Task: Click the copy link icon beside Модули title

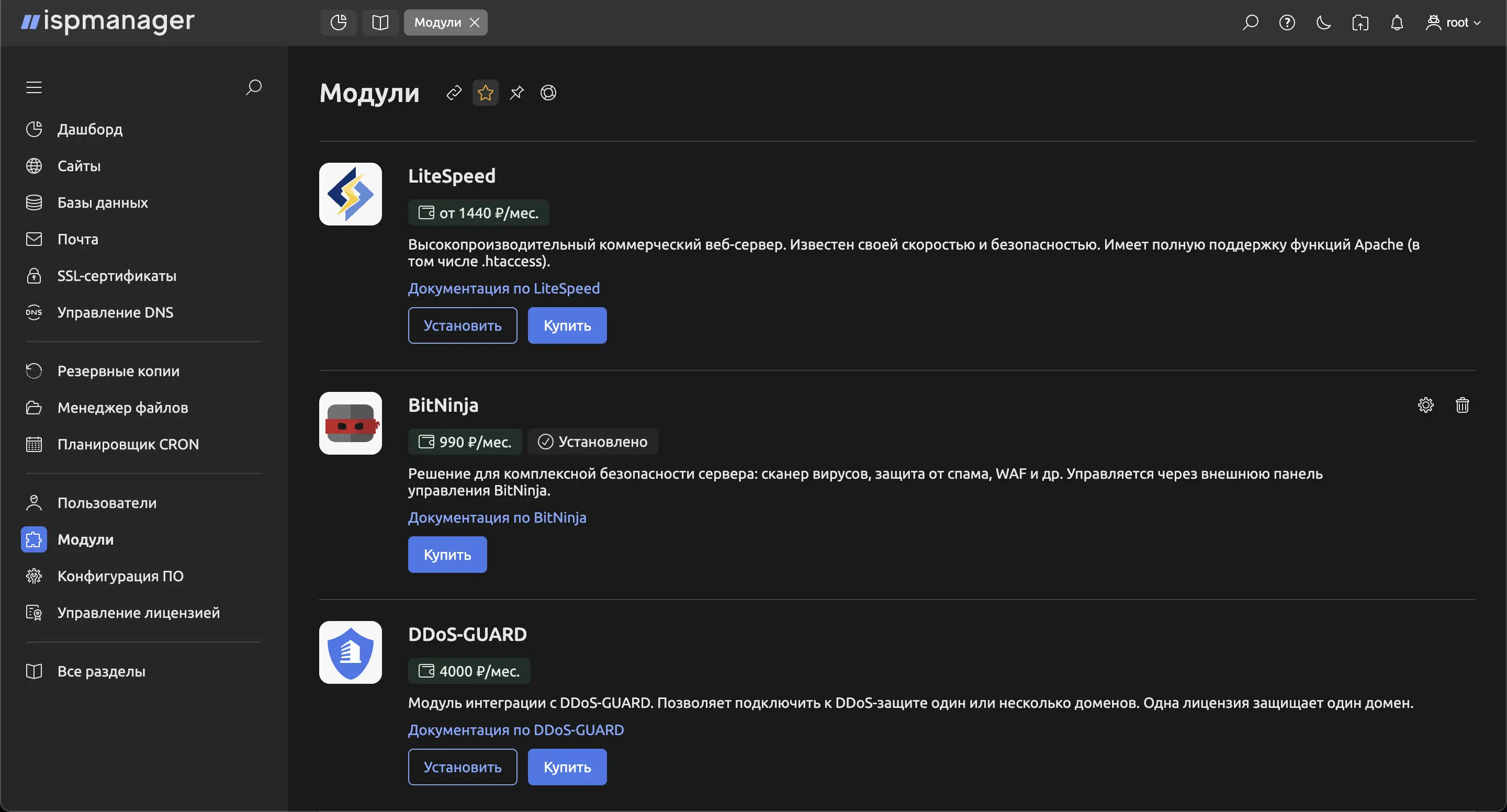Action: pos(454,93)
